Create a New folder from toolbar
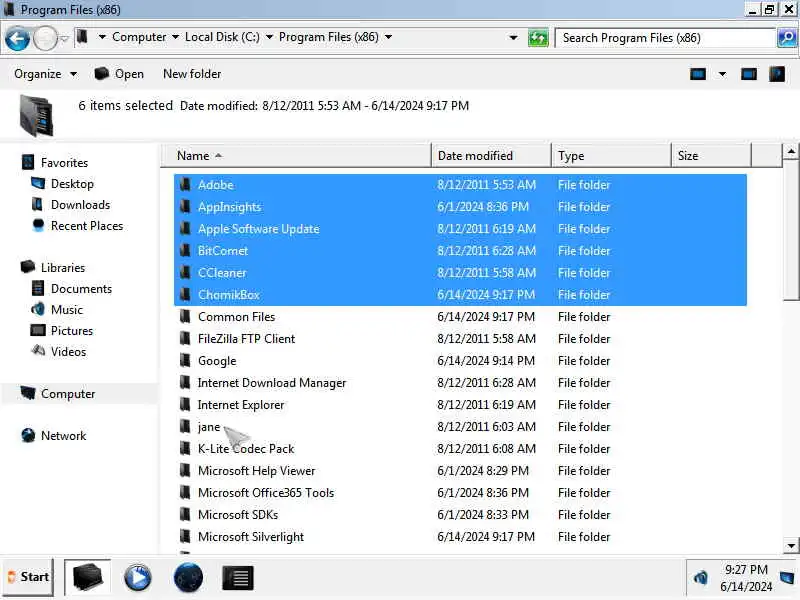Viewport: 800px width, 600px height. (192, 74)
